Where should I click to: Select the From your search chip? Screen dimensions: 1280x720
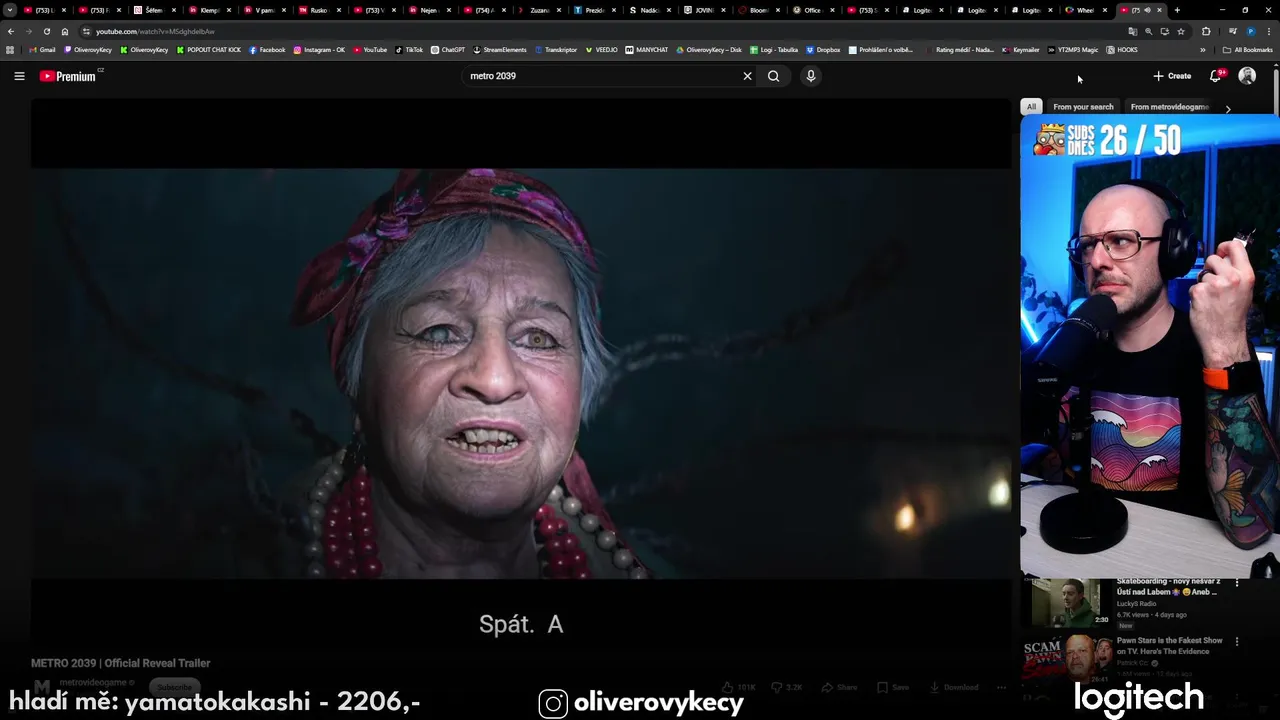click(1083, 107)
